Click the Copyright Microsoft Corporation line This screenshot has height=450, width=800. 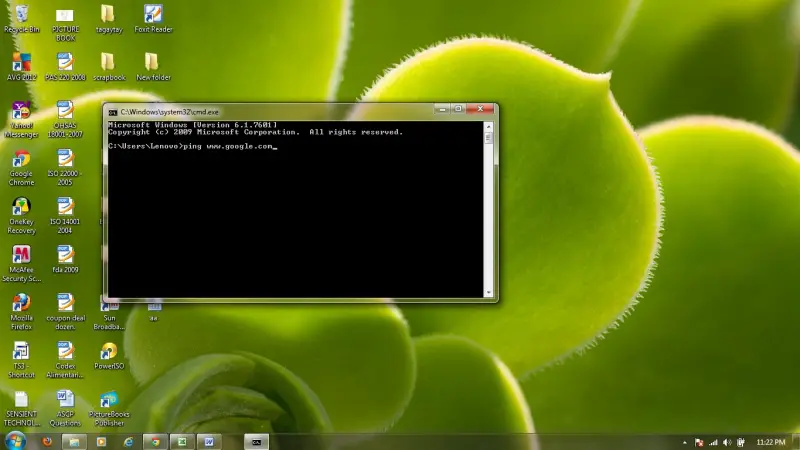tap(255, 132)
